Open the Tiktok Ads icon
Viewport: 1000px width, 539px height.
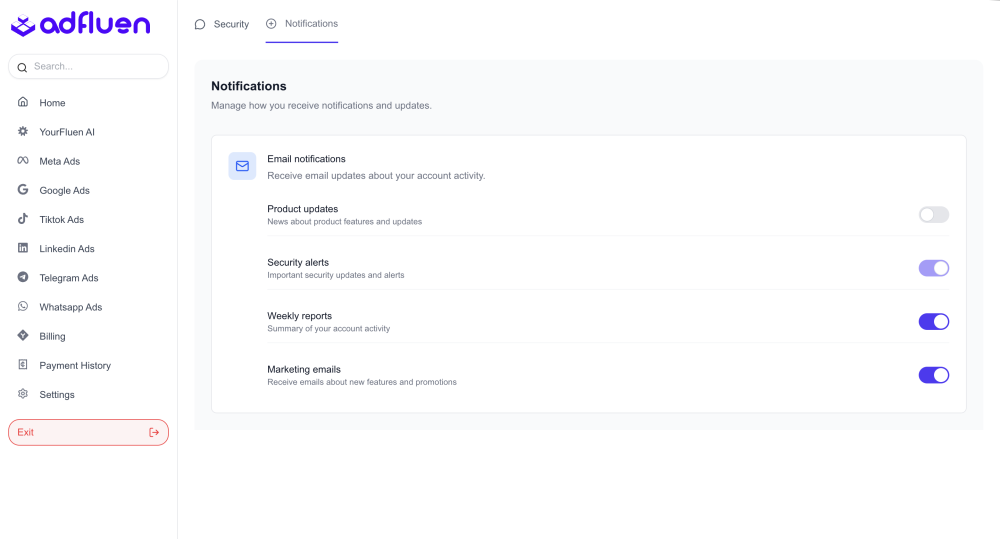coord(23,219)
